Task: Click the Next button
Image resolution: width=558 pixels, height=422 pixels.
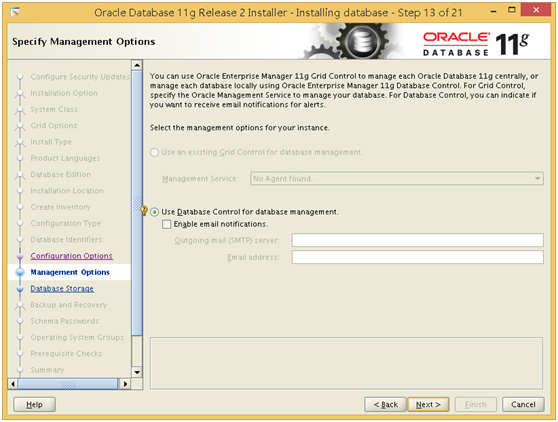Action: 428,405
